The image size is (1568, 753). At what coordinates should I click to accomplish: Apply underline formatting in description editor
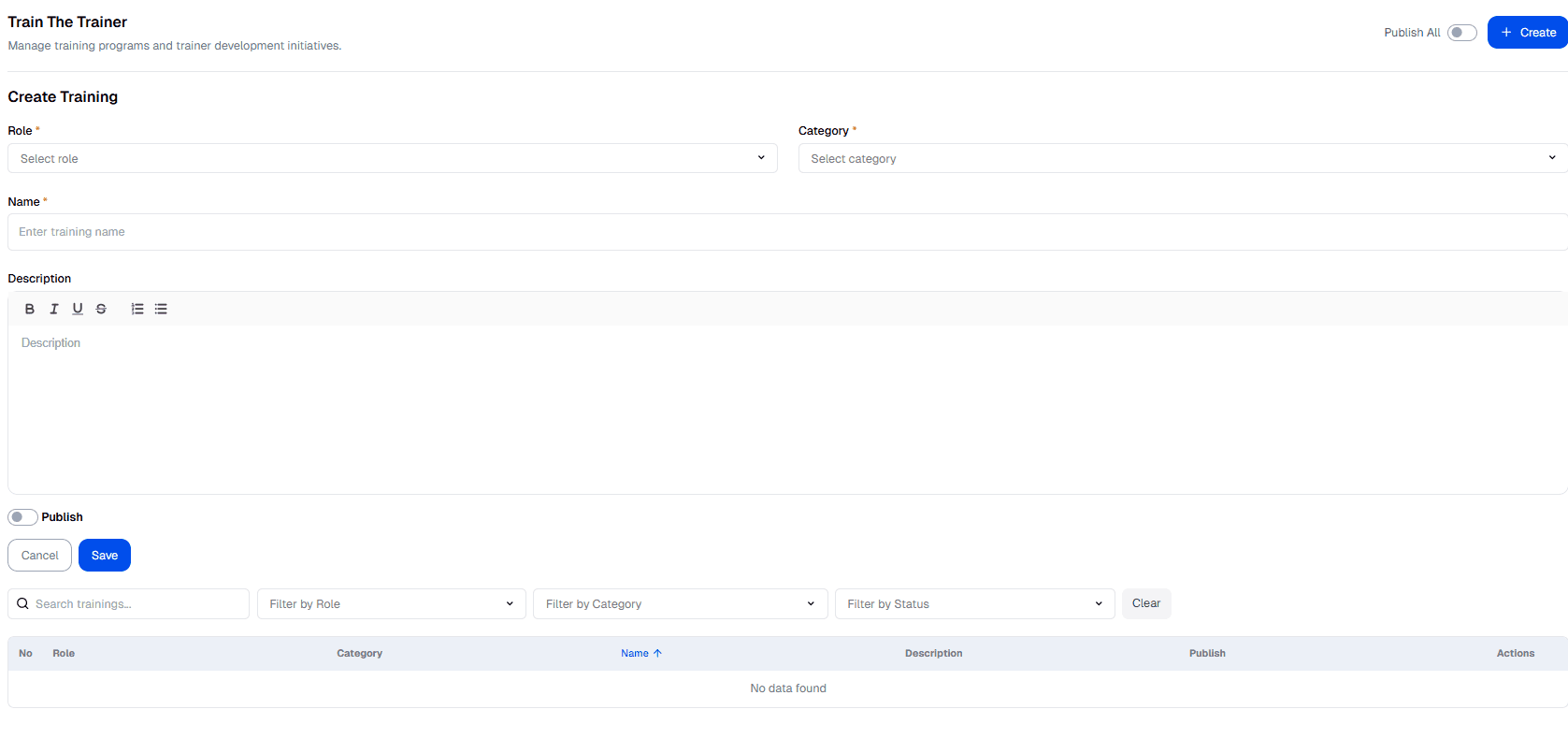[x=78, y=309]
